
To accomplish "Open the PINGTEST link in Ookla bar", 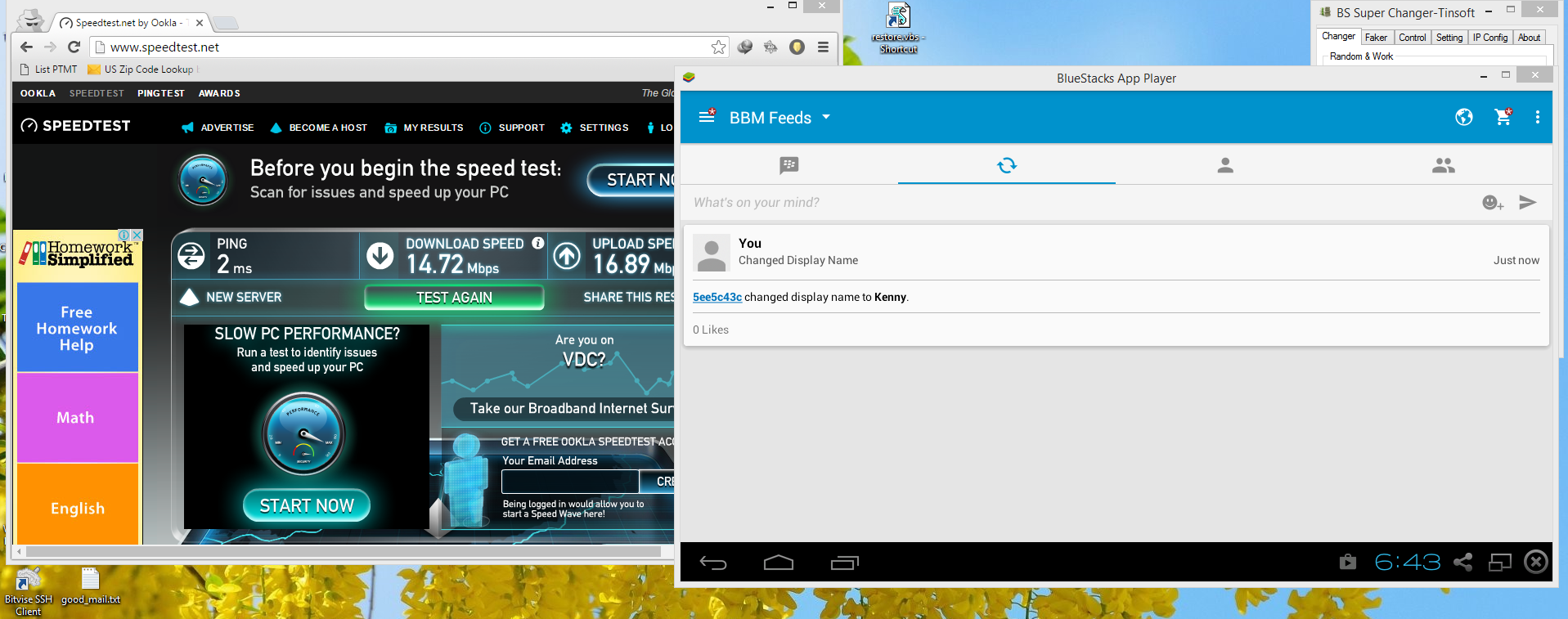I will [x=161, y=93].
